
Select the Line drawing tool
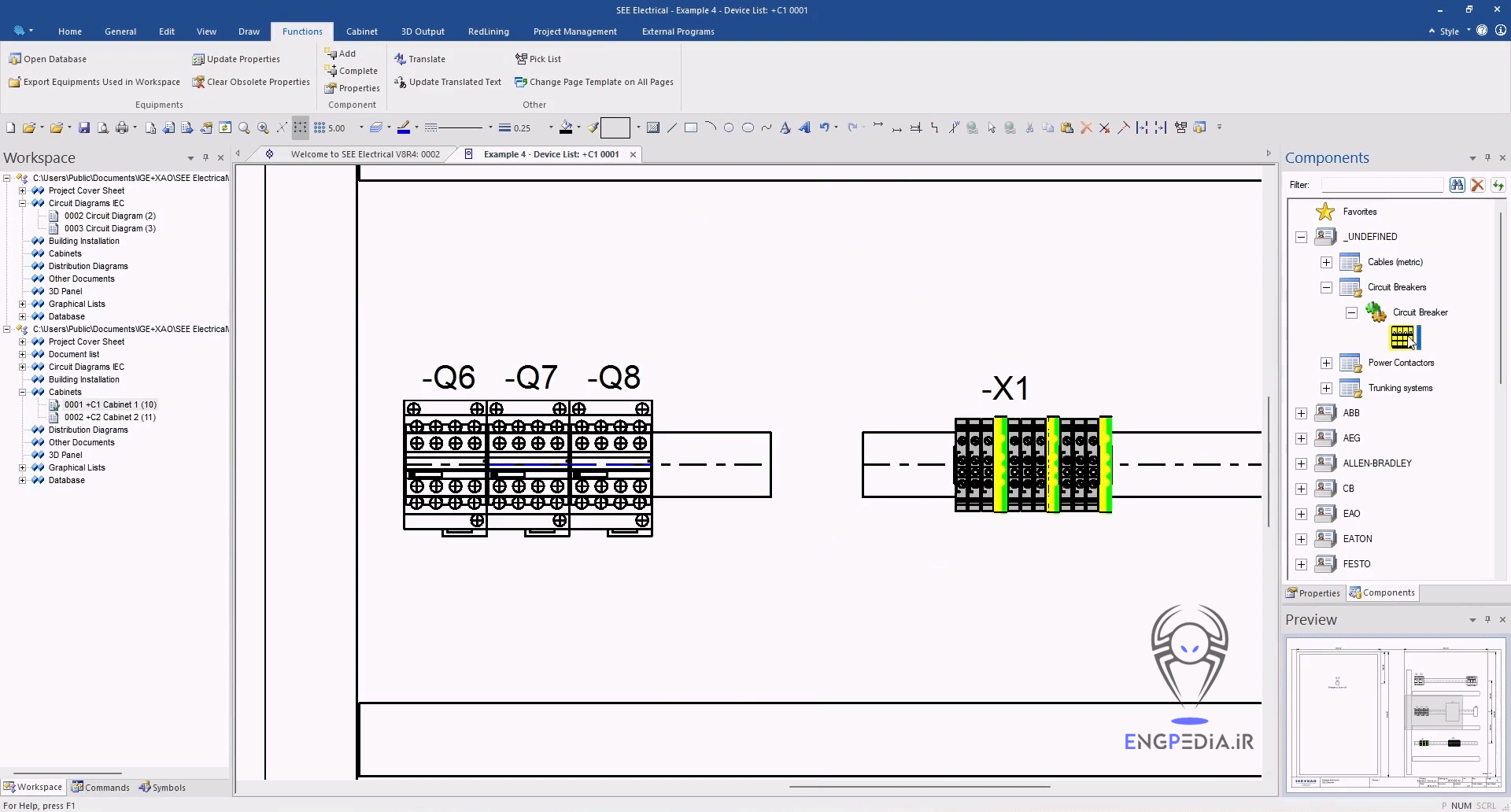[672, 127]
